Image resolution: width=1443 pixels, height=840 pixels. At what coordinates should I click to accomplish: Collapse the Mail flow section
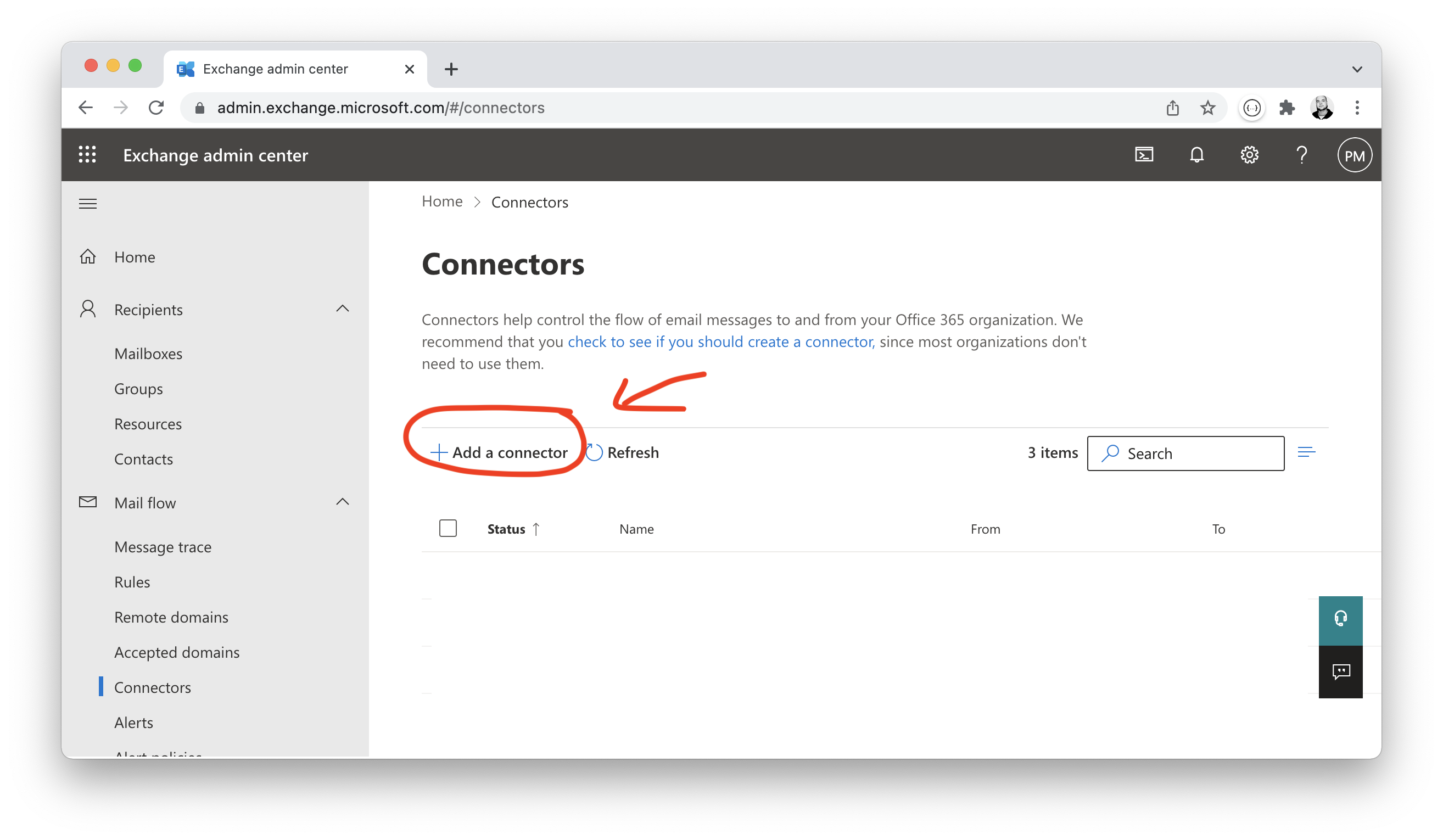pos(343,502)
